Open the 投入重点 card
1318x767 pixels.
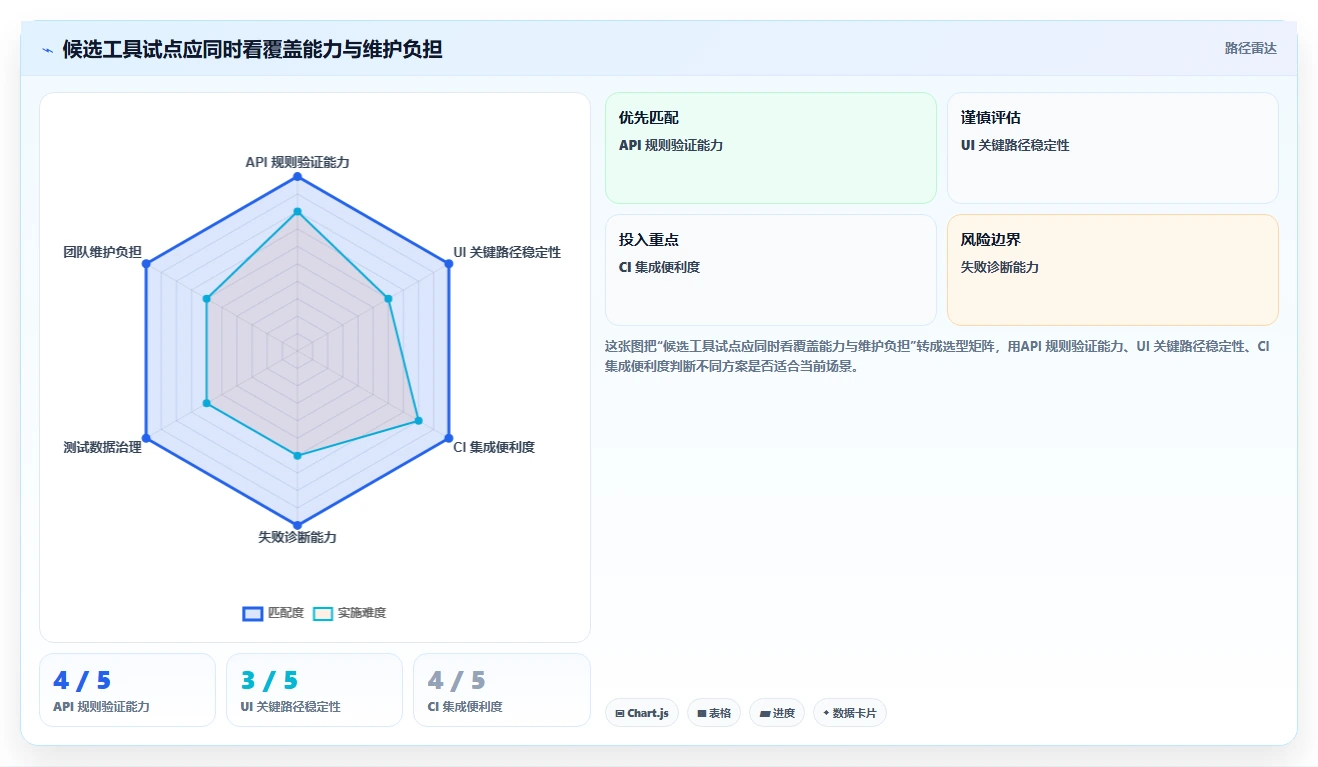[771, 270]
